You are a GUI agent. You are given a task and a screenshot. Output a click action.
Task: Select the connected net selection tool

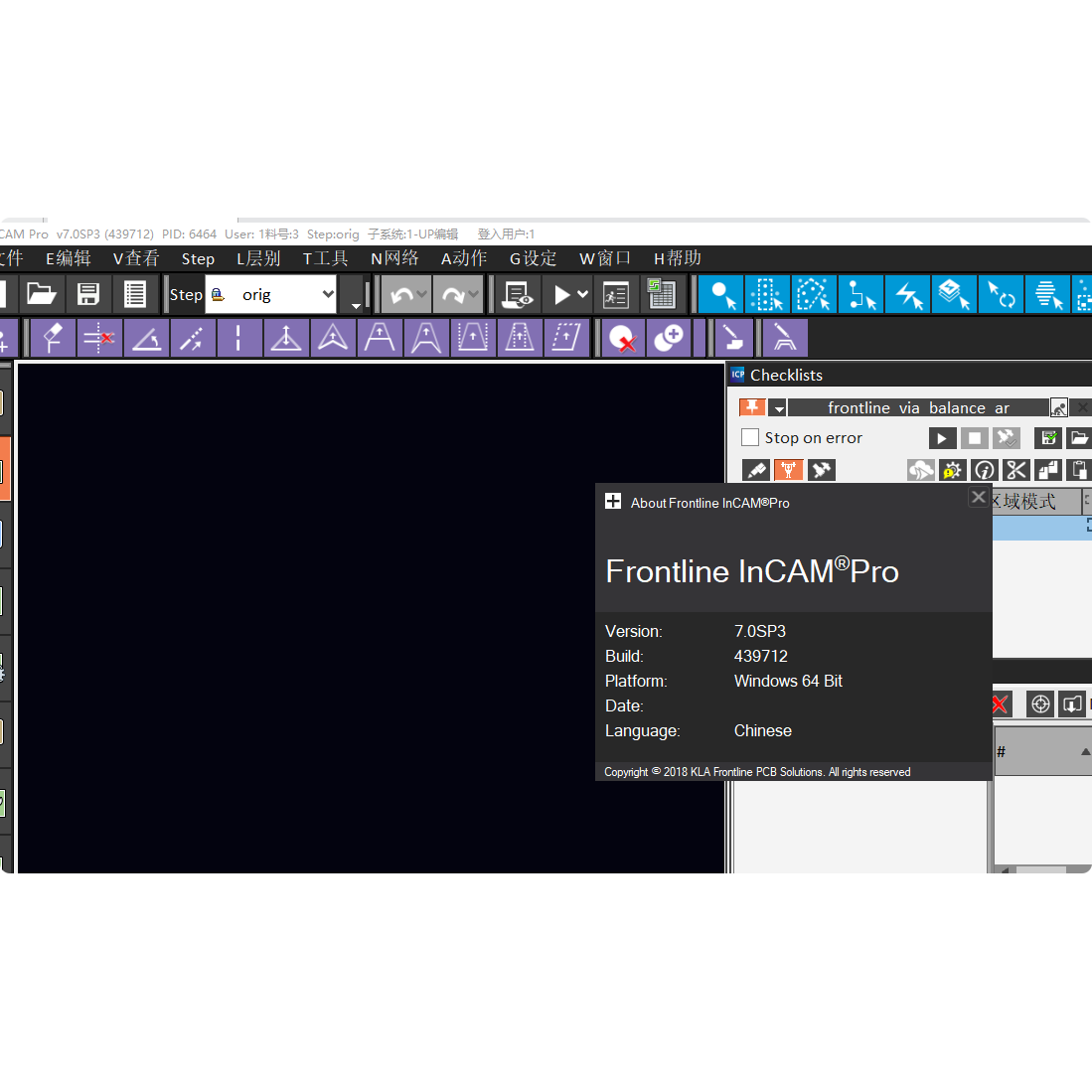point(860,294)
